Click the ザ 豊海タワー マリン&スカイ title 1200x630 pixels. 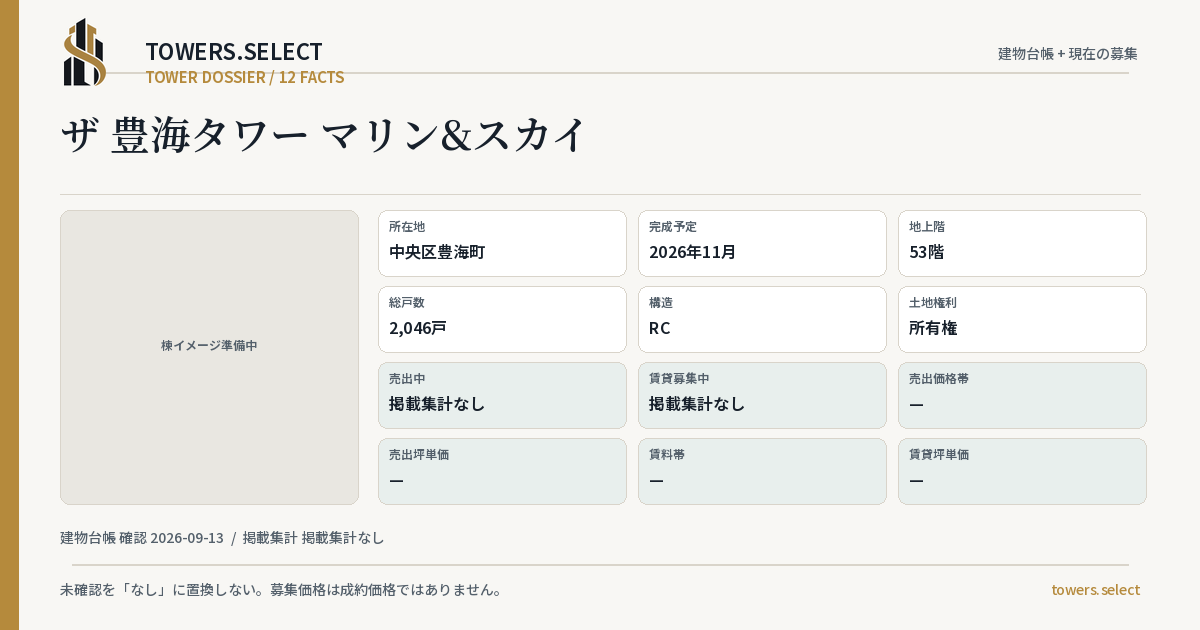(324, 135)
